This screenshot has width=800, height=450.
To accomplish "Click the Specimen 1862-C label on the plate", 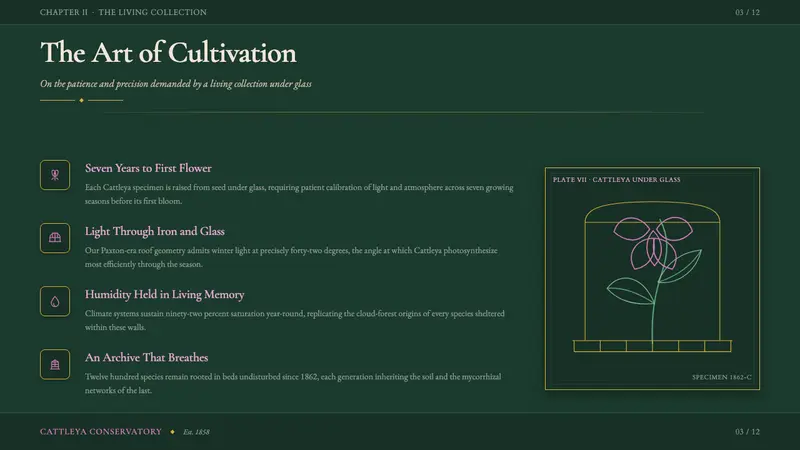I will (x=721, y=377).
